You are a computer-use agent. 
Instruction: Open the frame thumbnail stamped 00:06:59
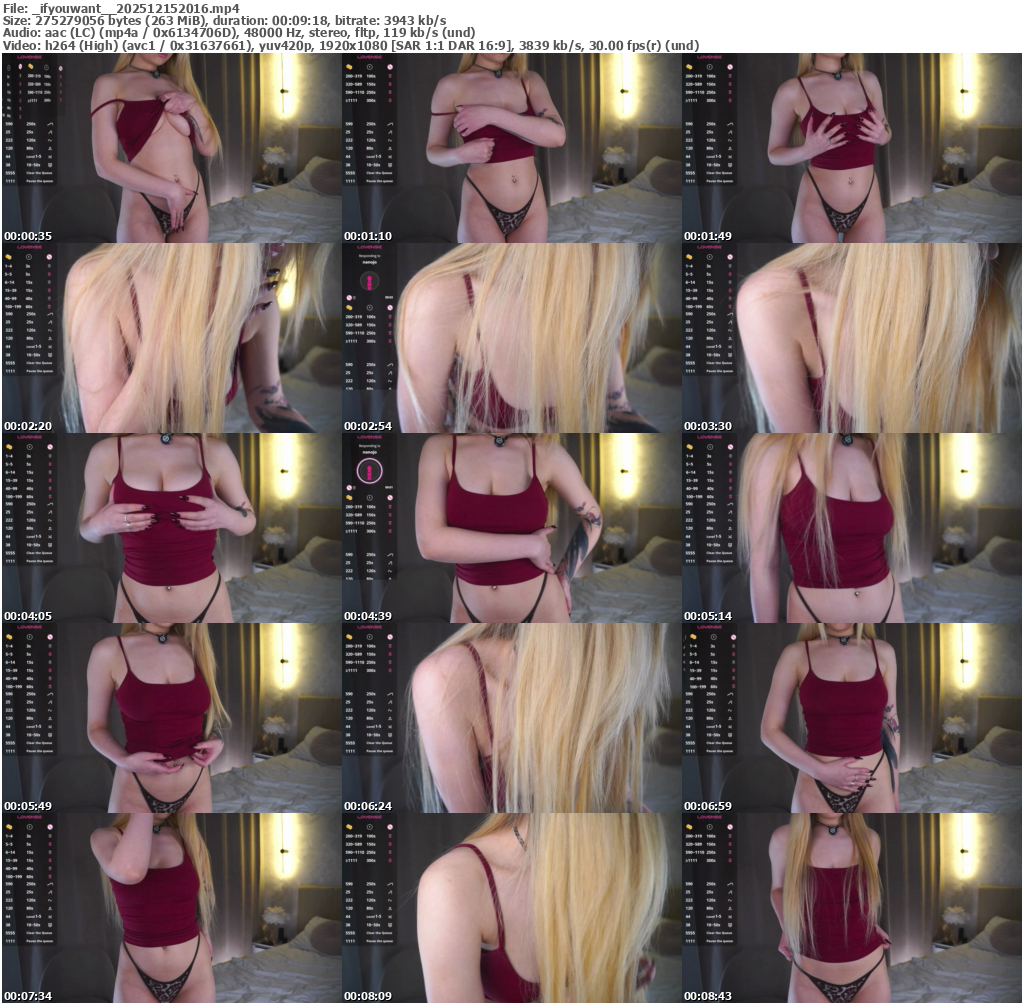[852, 718]
